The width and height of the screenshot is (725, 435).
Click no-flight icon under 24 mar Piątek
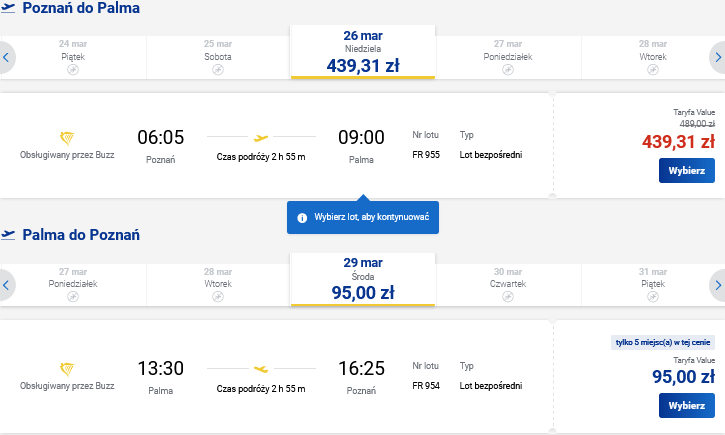click(x=73, y=70)
